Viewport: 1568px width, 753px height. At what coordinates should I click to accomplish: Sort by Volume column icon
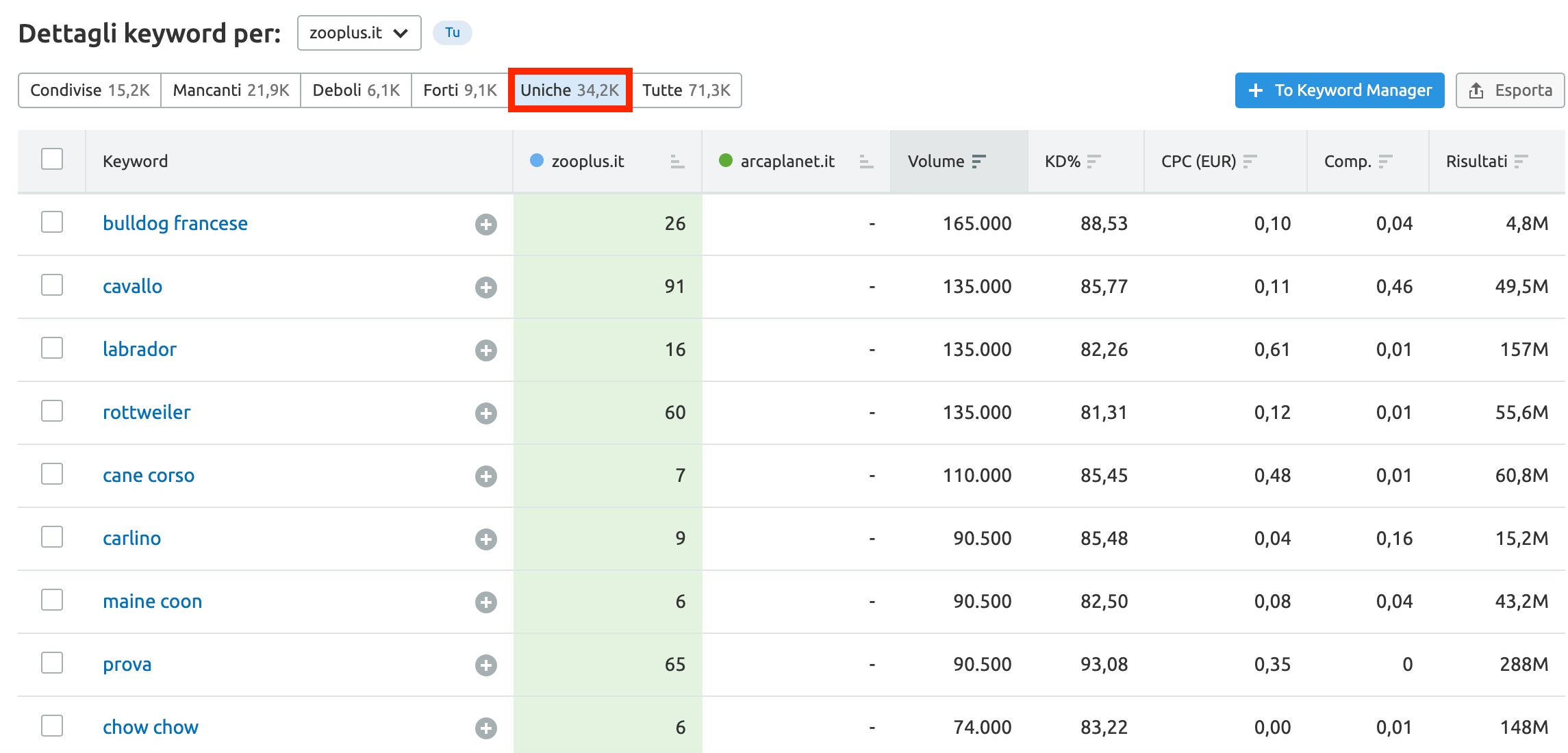click(x=978, y=162)
